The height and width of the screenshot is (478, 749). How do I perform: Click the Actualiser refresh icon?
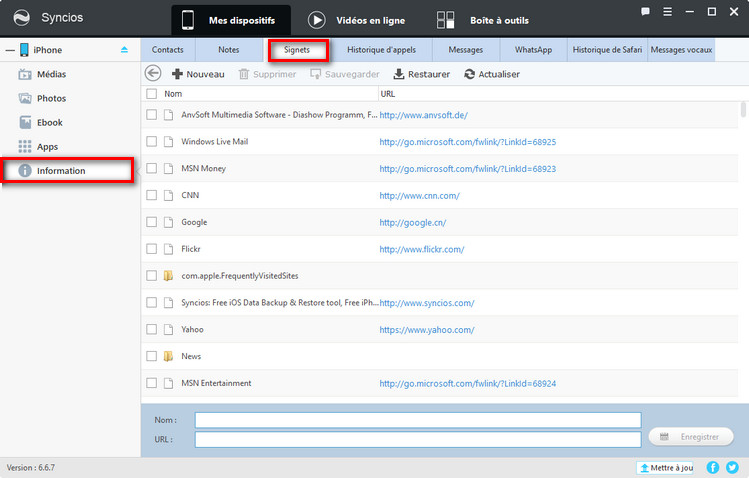point(469,74)
